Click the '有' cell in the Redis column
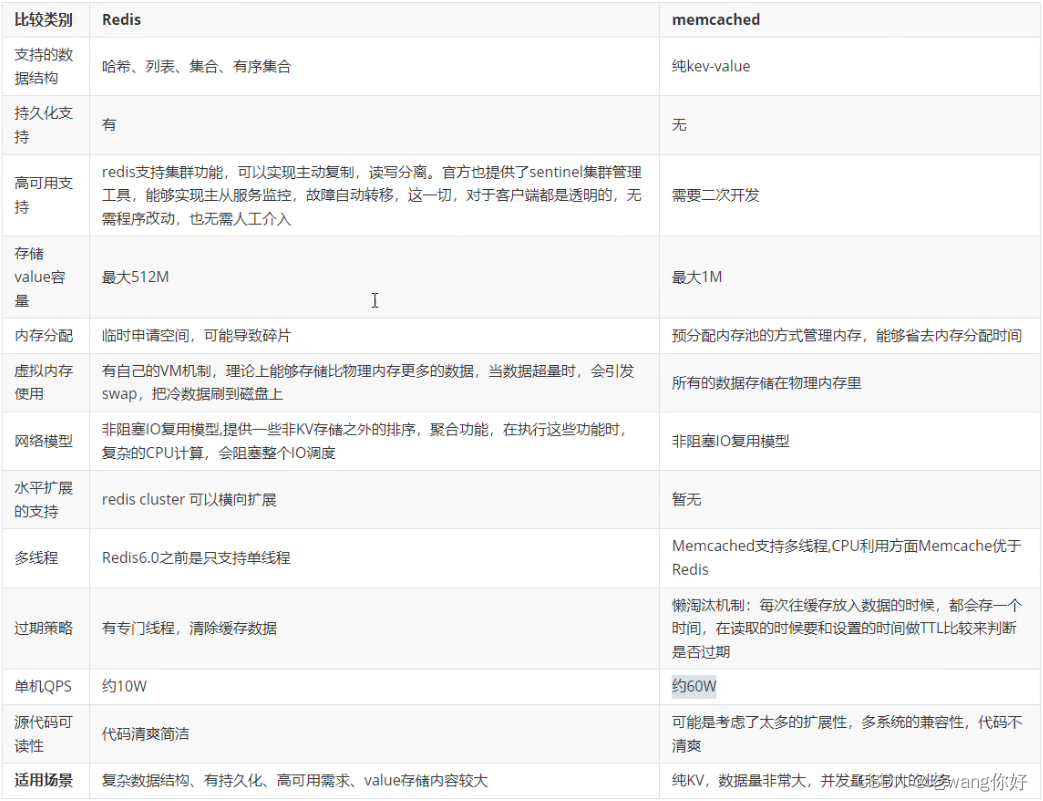Viewport: 1043px width, 801px height. (x=109, y=125)
